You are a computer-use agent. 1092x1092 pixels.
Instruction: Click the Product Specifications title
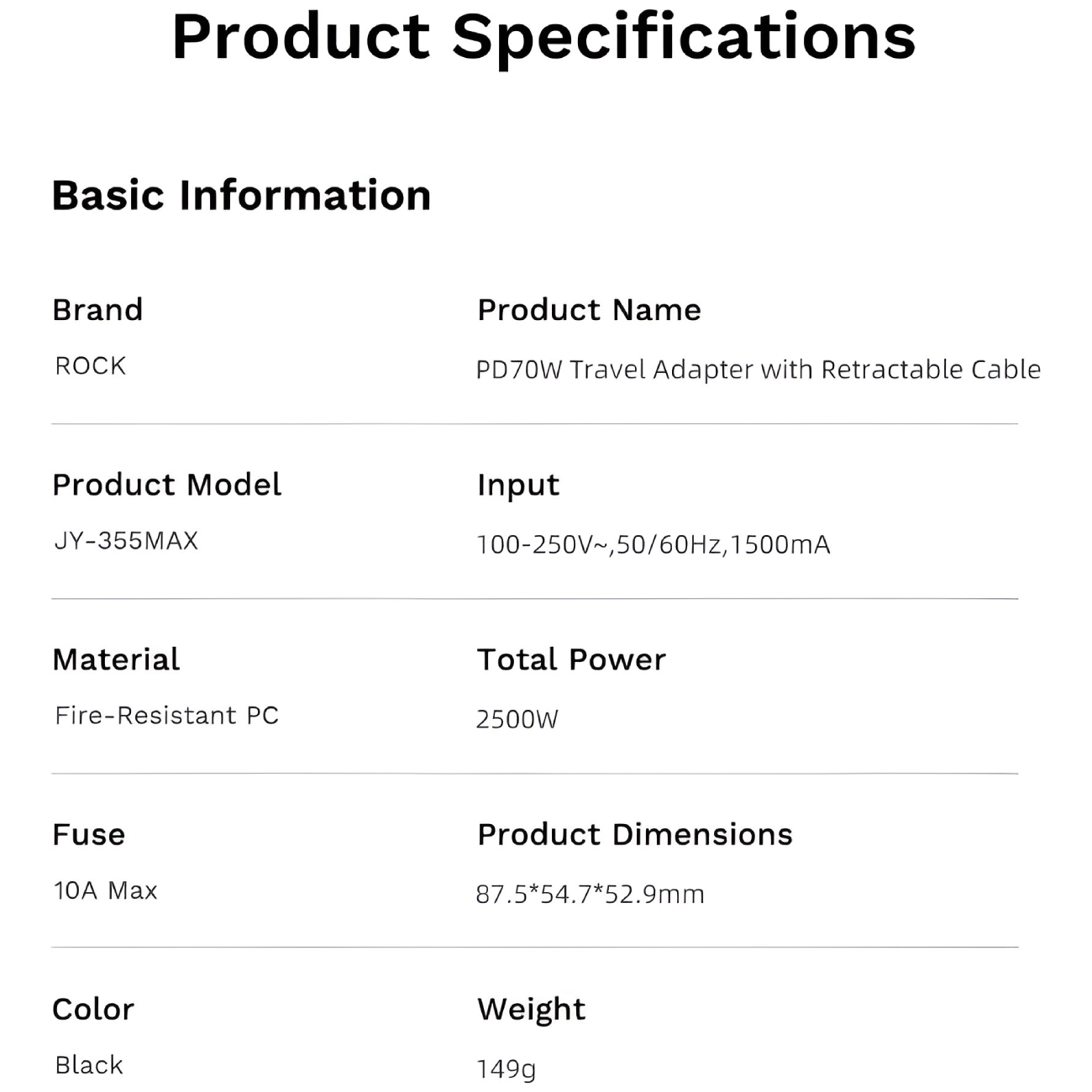pos(543,38)
